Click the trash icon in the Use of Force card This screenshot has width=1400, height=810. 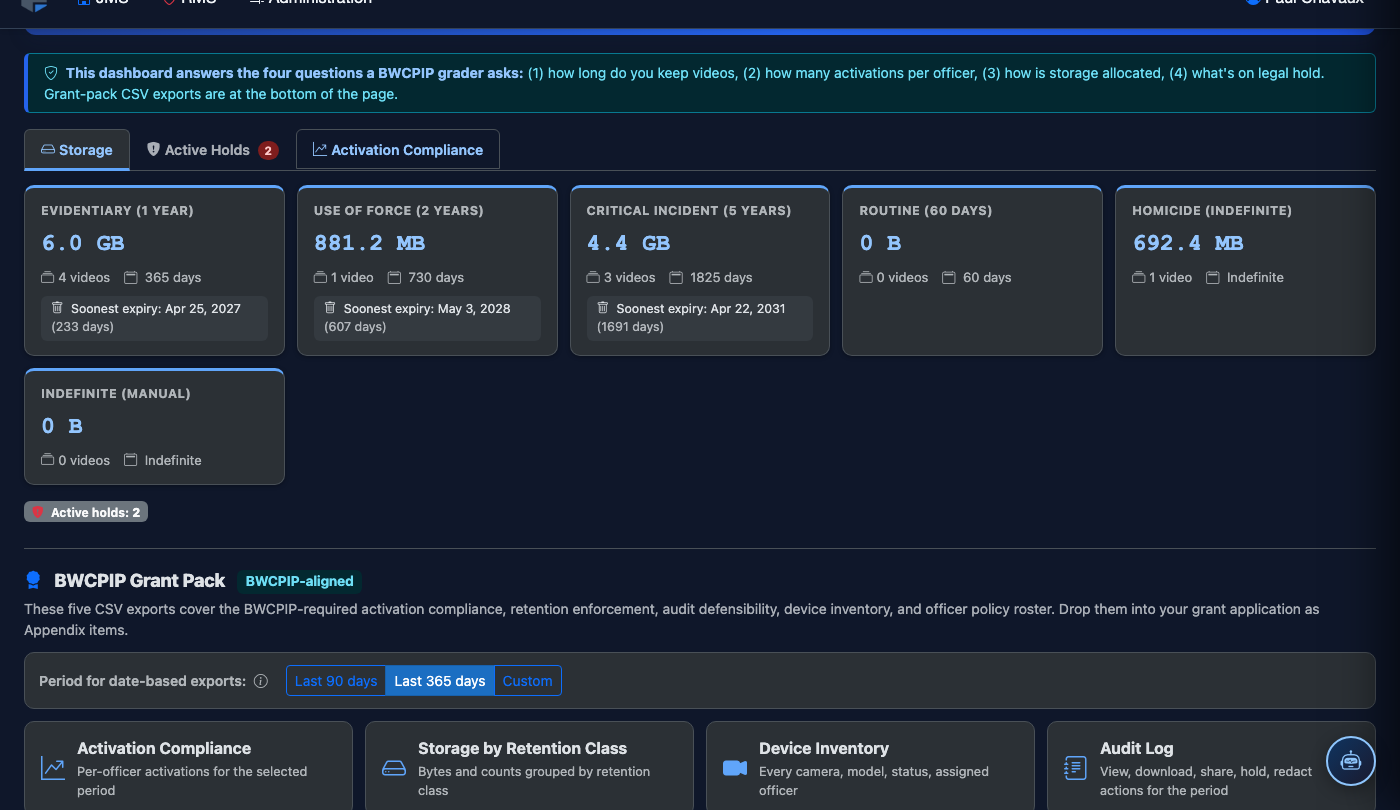(x=331, y=308)
